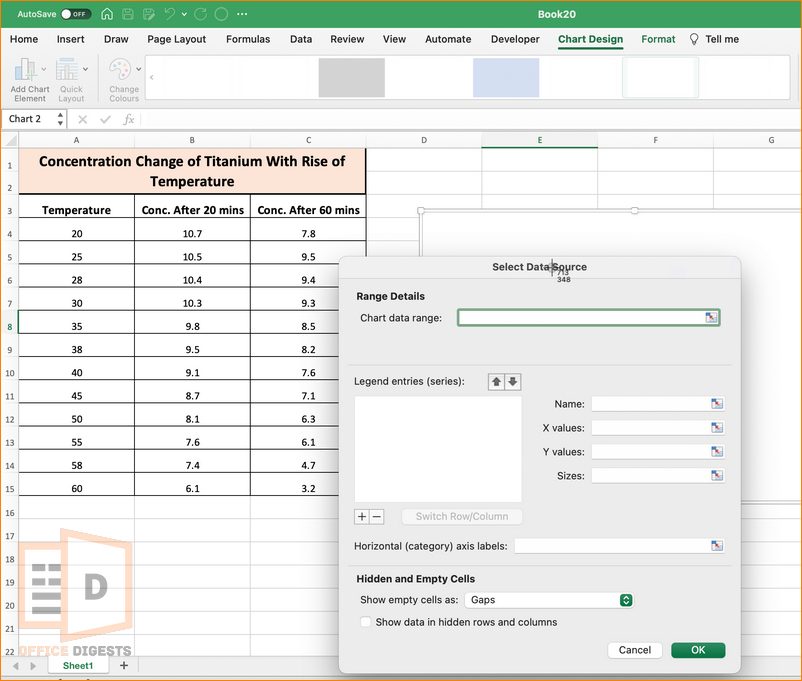Open Quick Layout options
Image resolution: width=802 pixels, height=681 pixels.
pos(71,80)
